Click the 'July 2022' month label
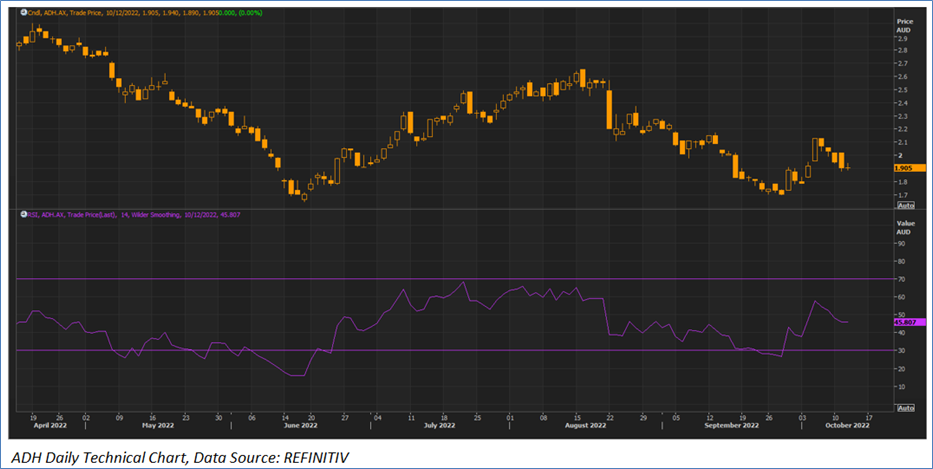 click(x=439, y=426)
